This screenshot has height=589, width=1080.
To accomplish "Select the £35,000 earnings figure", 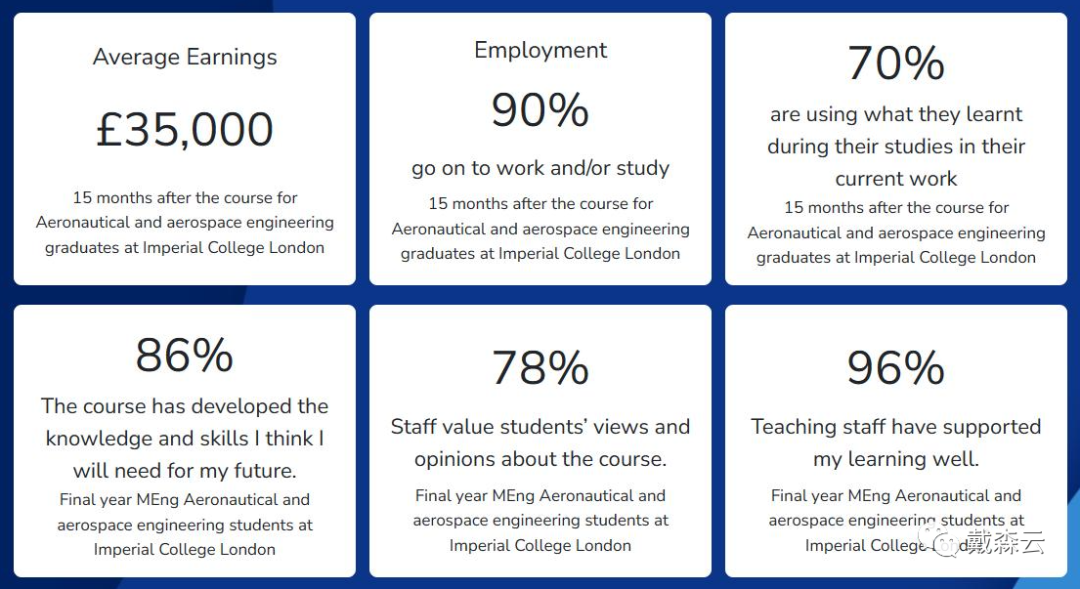I will click(x=185, y=129).
